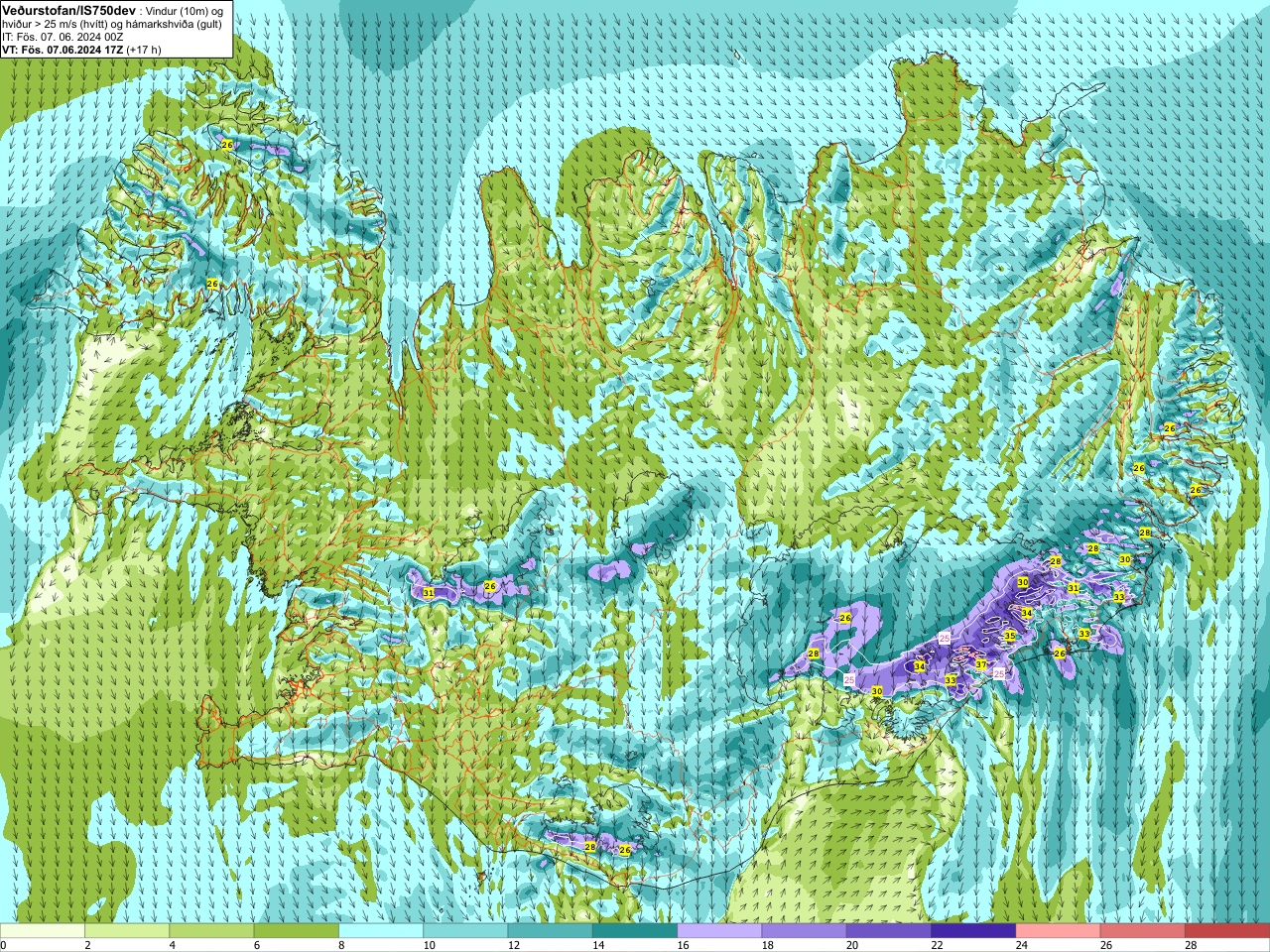
Task: Click the '8' legend scale label
Action: coord(341,945)
